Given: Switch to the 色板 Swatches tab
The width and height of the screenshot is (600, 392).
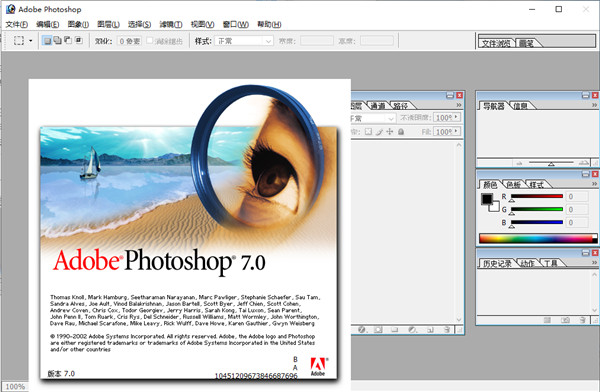Looking at the screenshot, I should click(x=513, y=185).
